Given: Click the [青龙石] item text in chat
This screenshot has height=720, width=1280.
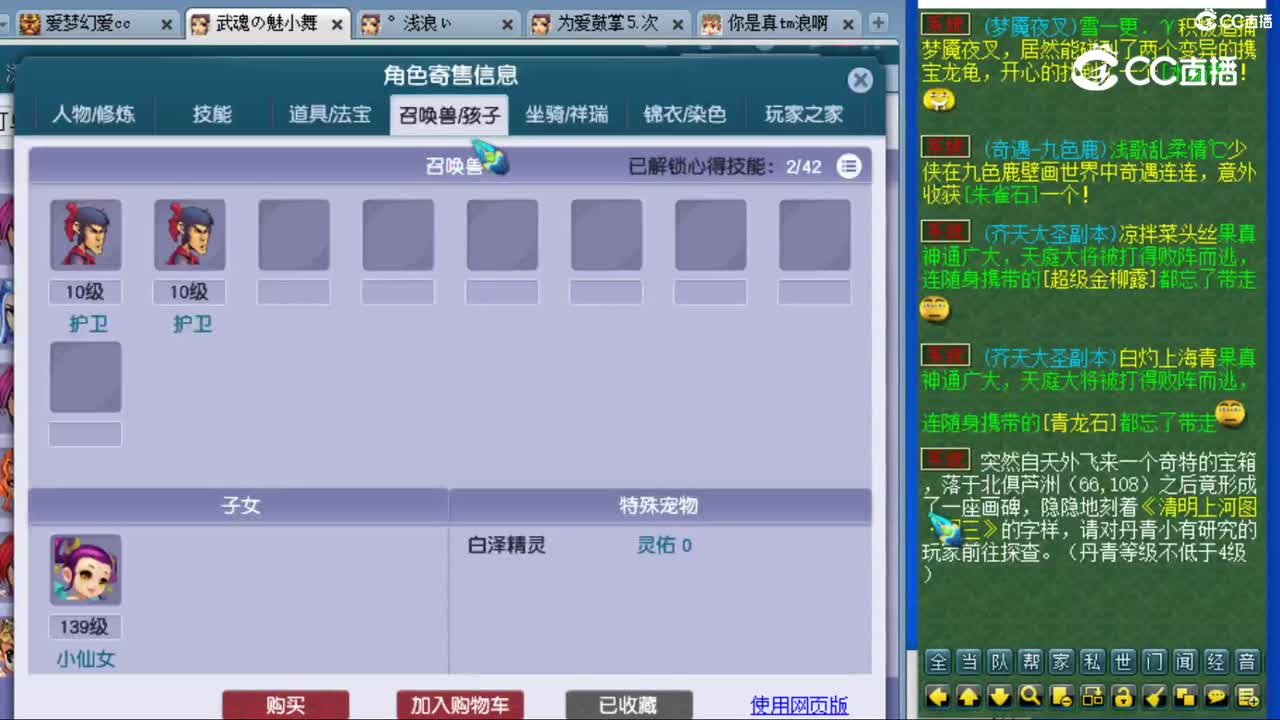Looking at the screenshot, I should tap(1081, 422).
